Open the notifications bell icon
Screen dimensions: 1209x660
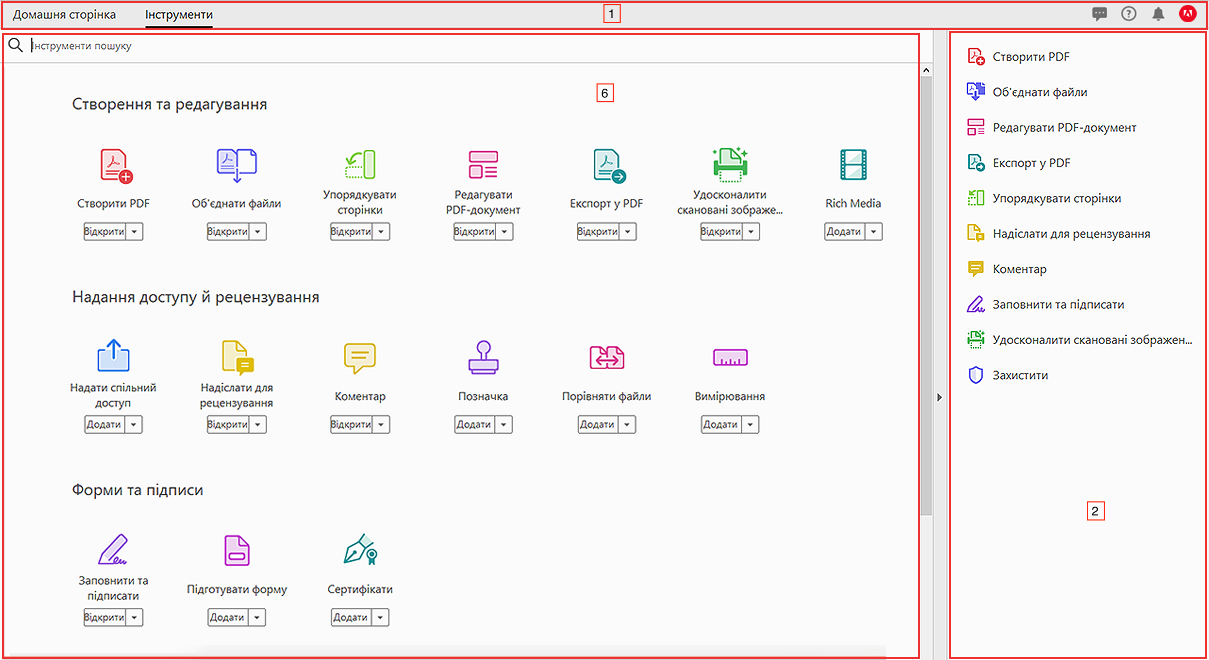pos(1158,14)
